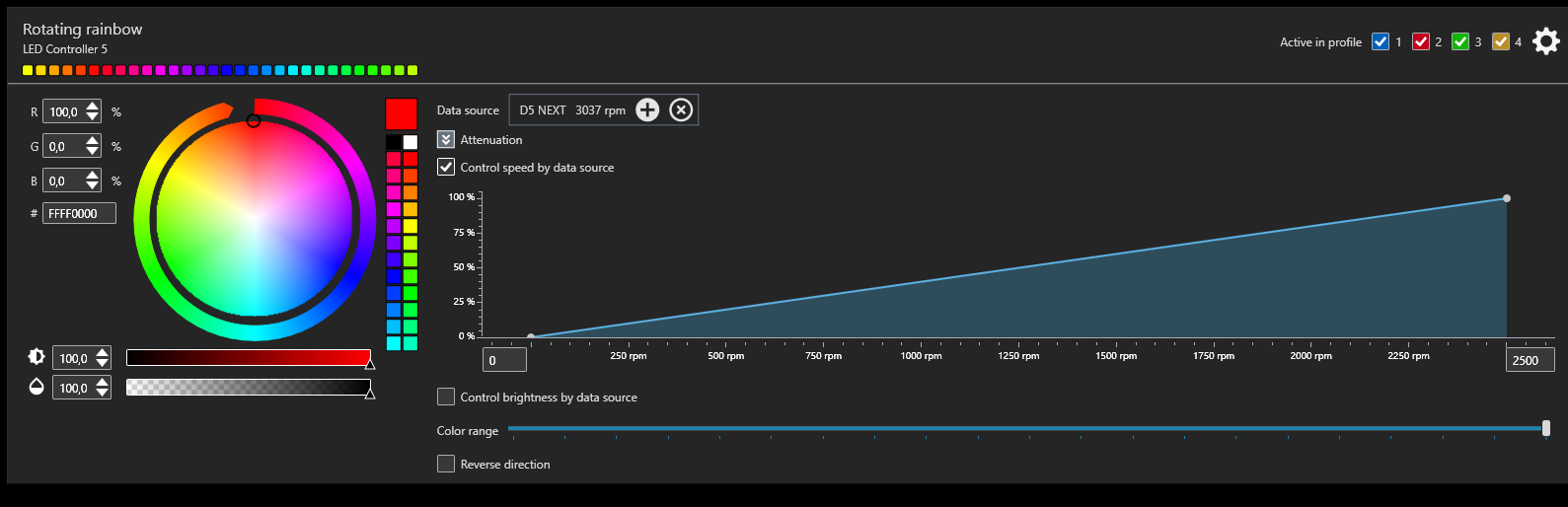Click the hex color code field
1568x507 pixels.
(80, 213)
